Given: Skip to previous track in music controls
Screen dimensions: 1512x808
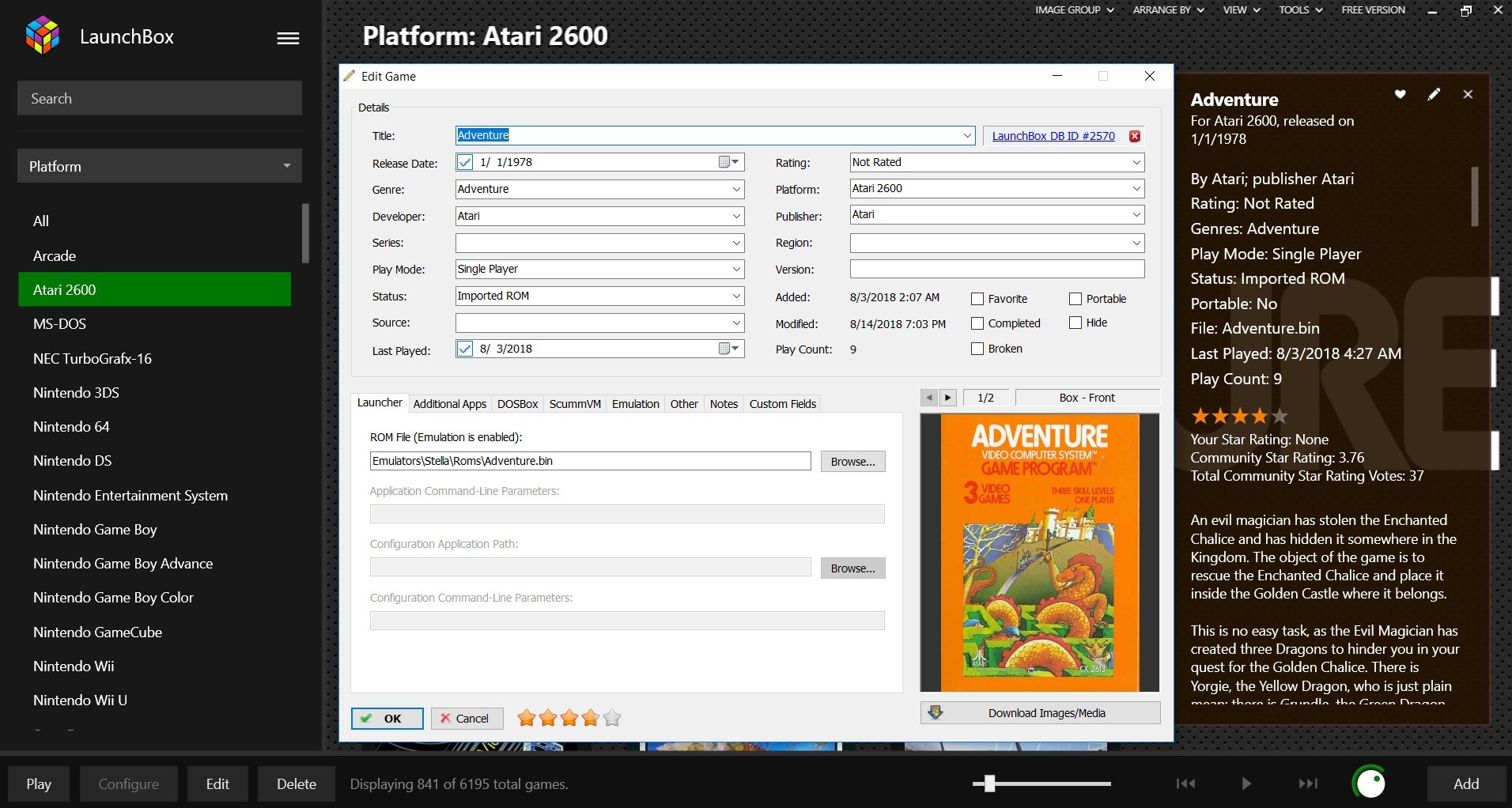Looking at the screenshot, I should (x=1185, y=783).
